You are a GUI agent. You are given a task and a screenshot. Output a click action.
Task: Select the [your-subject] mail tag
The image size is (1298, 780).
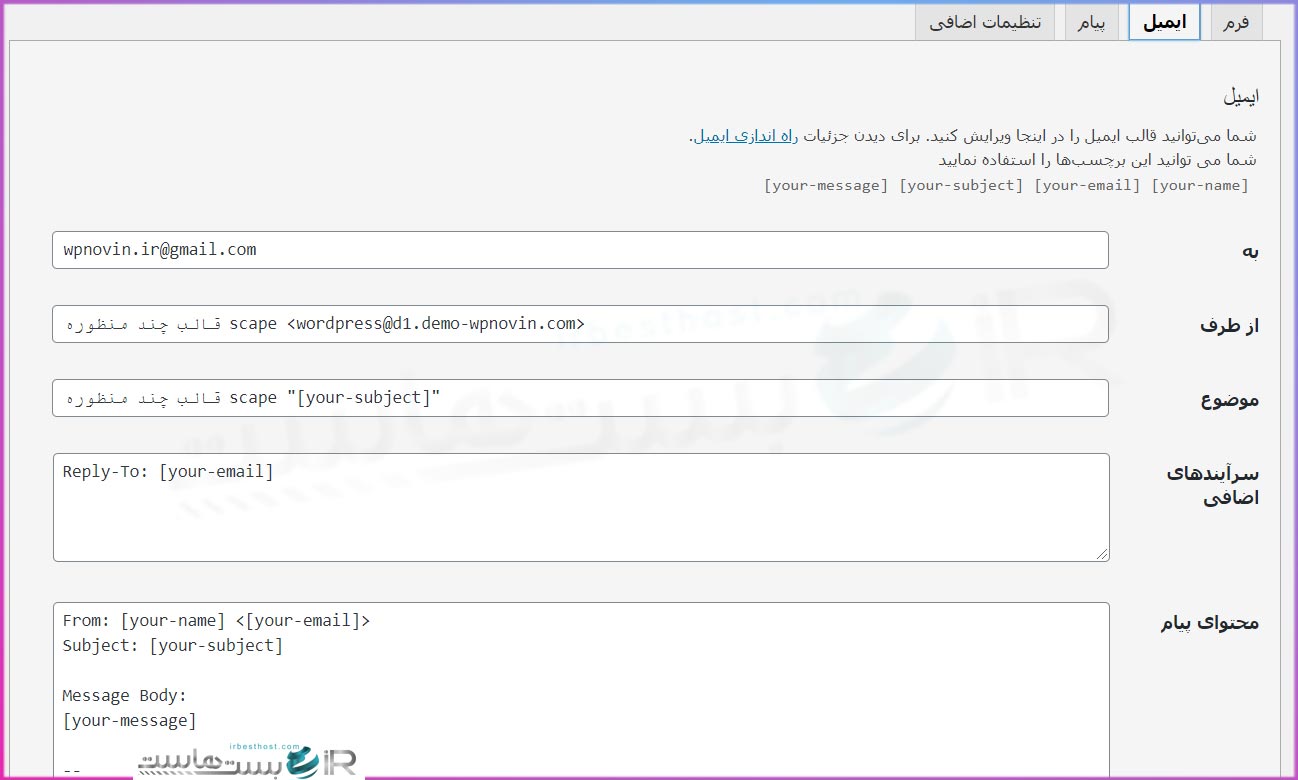pos(960,184)
